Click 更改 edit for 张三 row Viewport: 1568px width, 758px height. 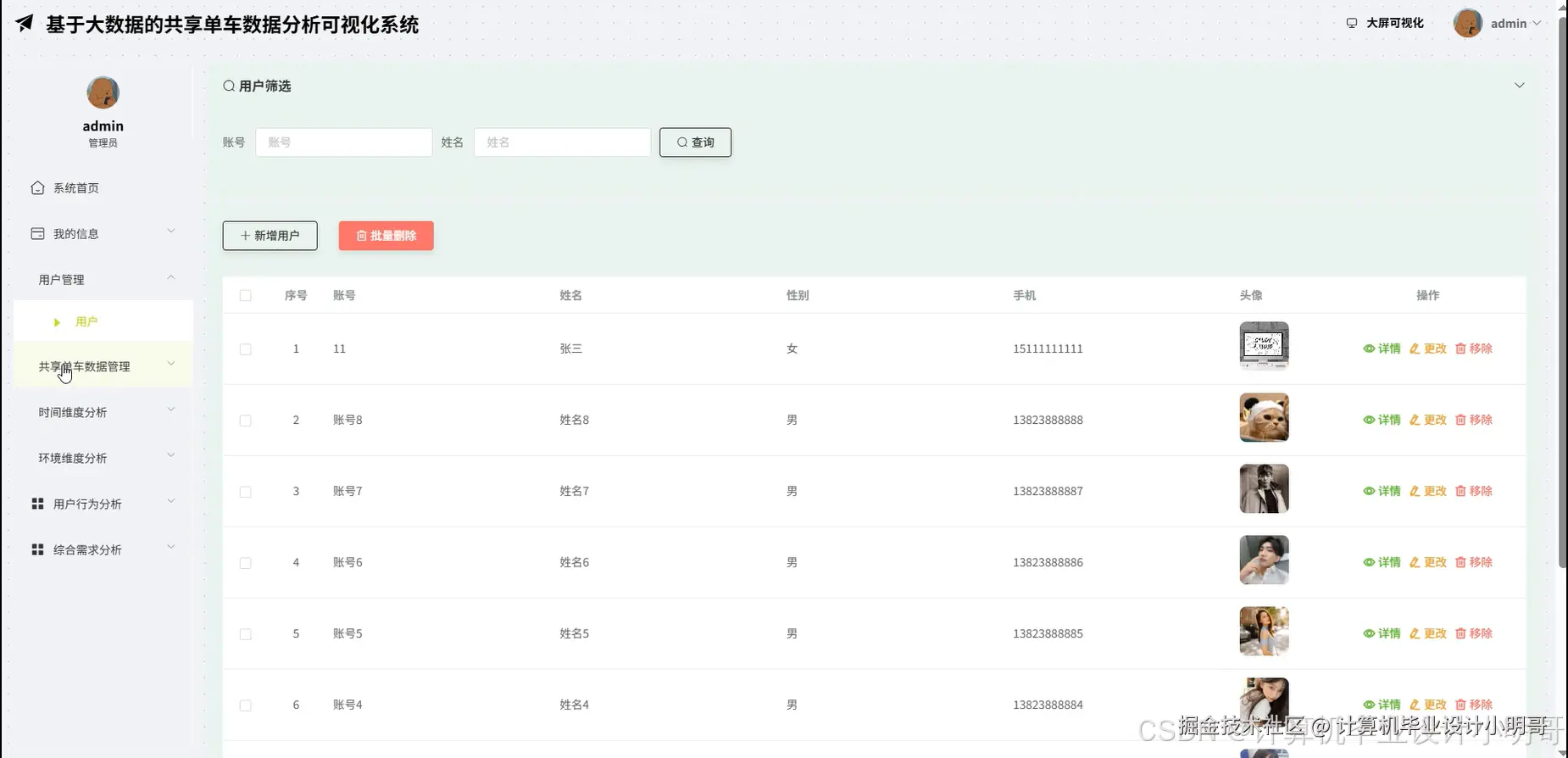(1428, 348)
